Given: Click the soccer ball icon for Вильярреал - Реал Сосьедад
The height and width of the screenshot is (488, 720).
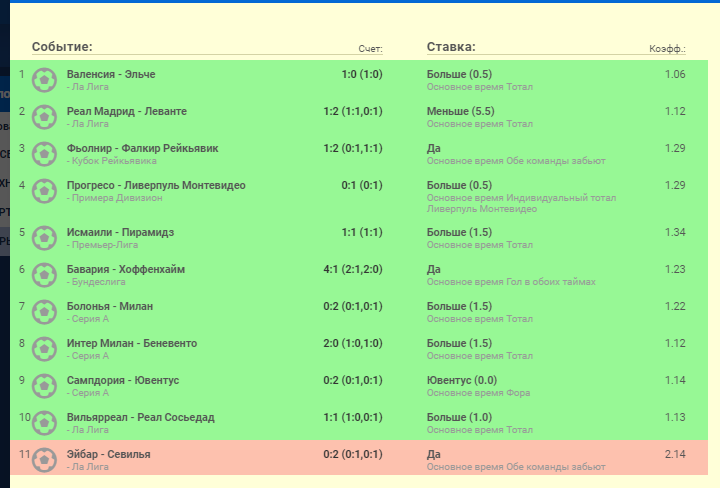Looking at the screenshot, I should click(x=44, y=423).
